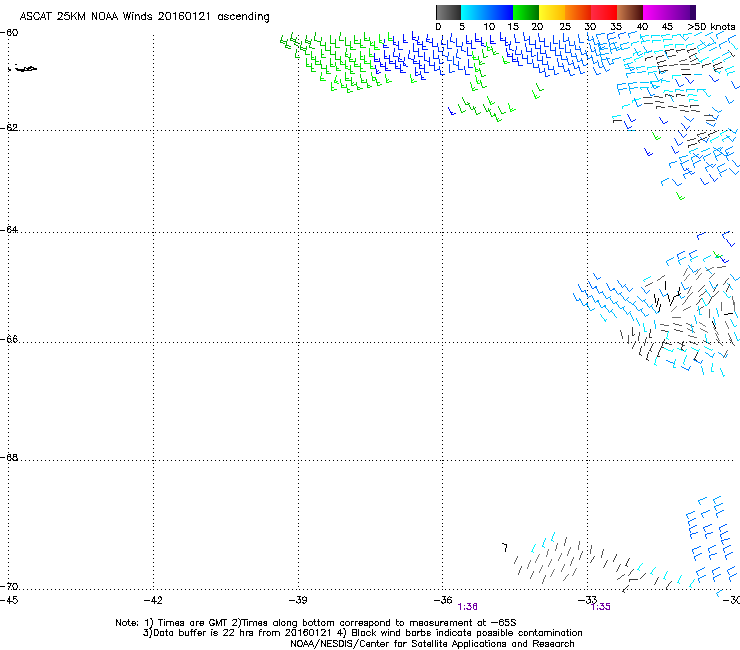Click the 'NOAA/NESDIS/Center for Satellite Applications and Research' credit
The height and width of the screenshot is (650, 740).
tap(432, 644)
